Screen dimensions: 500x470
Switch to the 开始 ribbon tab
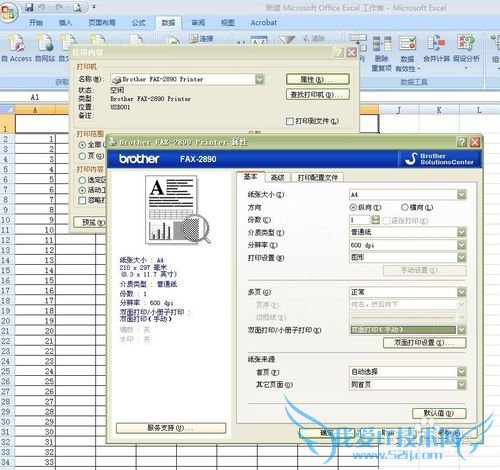35,23
